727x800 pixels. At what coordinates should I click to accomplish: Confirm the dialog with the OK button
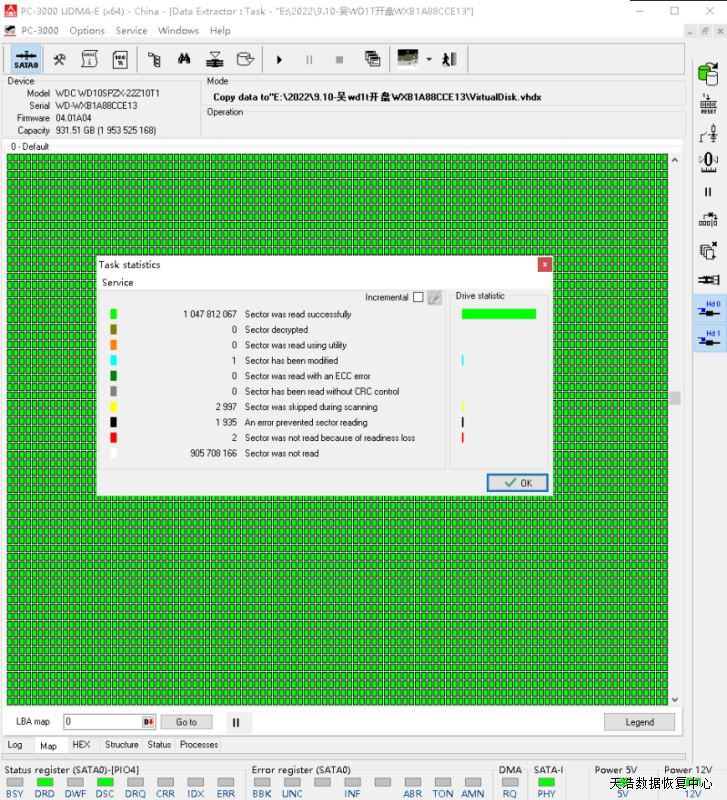517,483
